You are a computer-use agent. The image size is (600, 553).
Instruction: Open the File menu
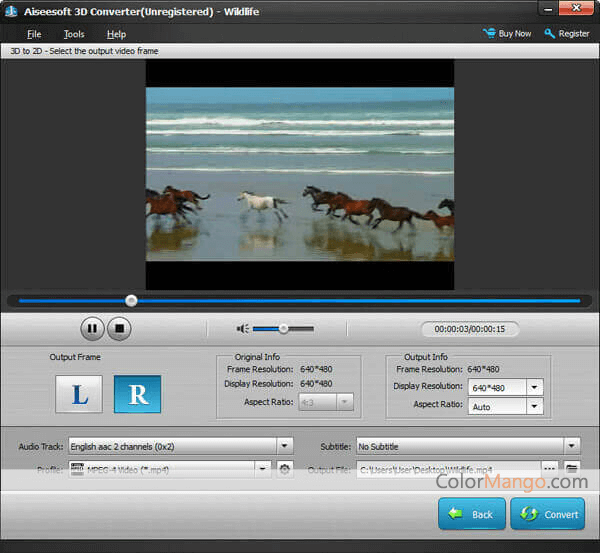click(x=34, y=34)
